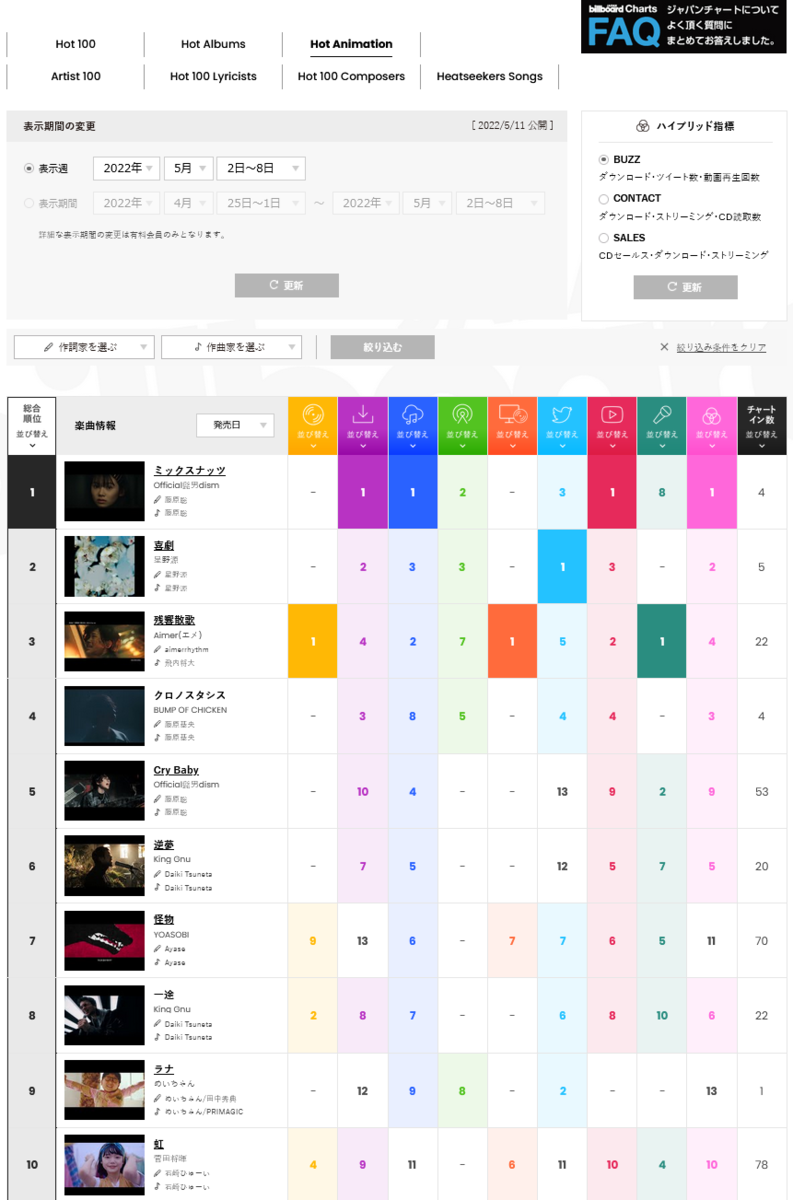Sort by PC lookup monitor icon column
Viewport: 793px width, 1200px height.
click(512, 426)
